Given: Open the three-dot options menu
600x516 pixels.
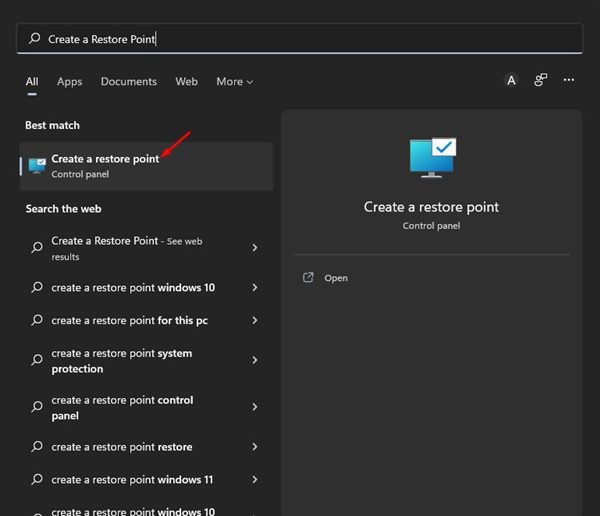Looking at the screenshot, I should (x=569, y=80).
